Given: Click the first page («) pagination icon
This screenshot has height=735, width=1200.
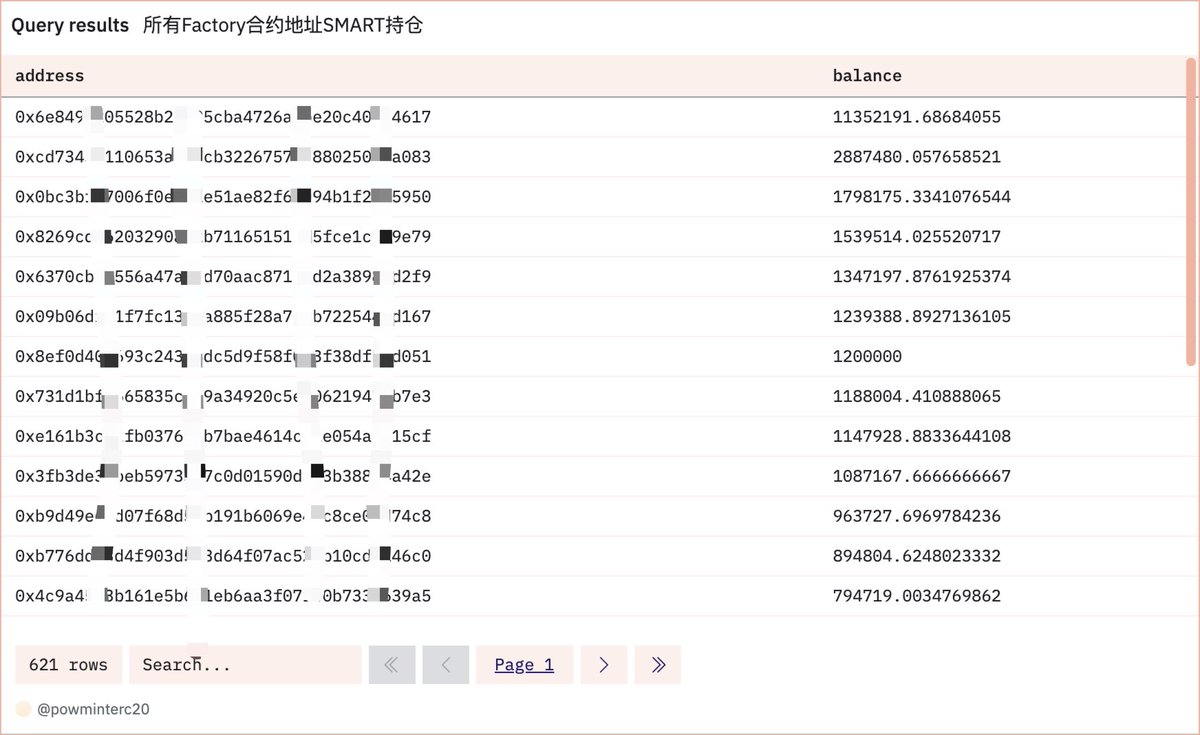Looking at the screenshot, I should coord(392,664).
